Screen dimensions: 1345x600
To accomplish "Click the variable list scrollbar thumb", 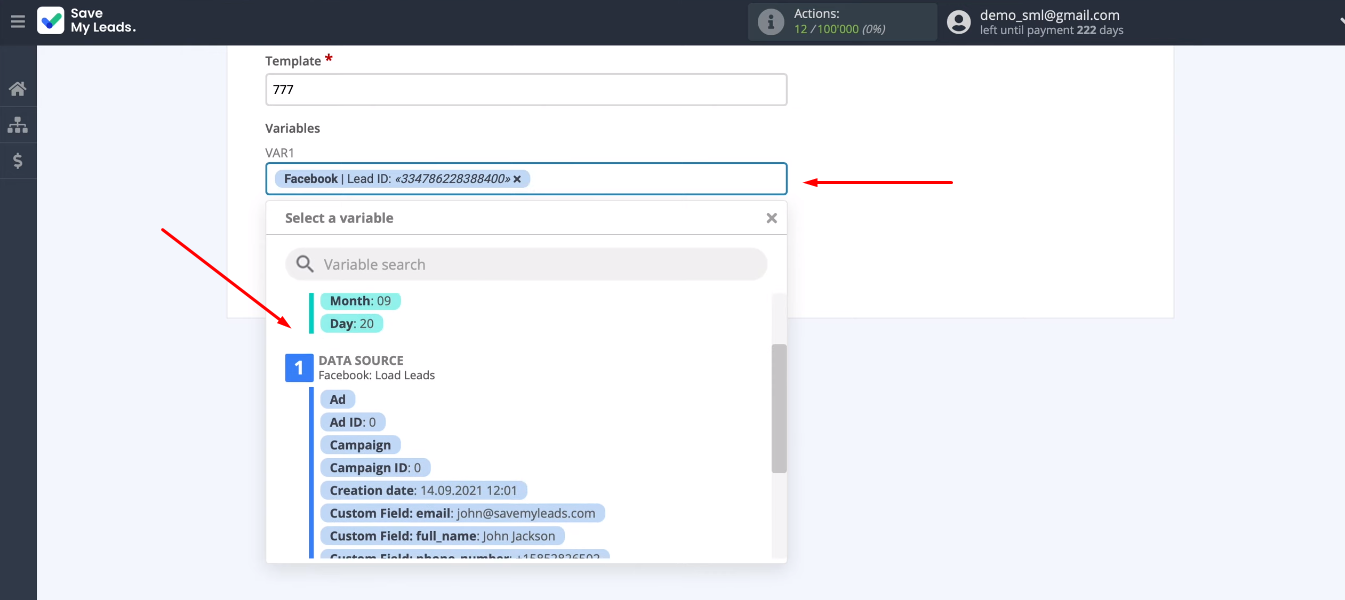I will 779,408.
